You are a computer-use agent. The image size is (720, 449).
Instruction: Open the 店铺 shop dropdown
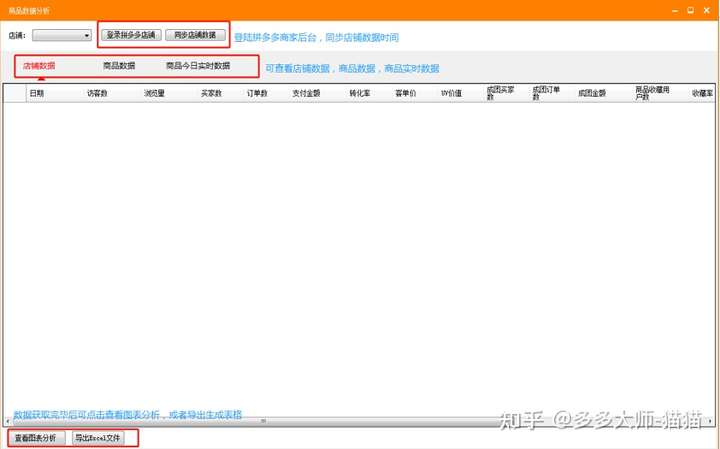62,35
